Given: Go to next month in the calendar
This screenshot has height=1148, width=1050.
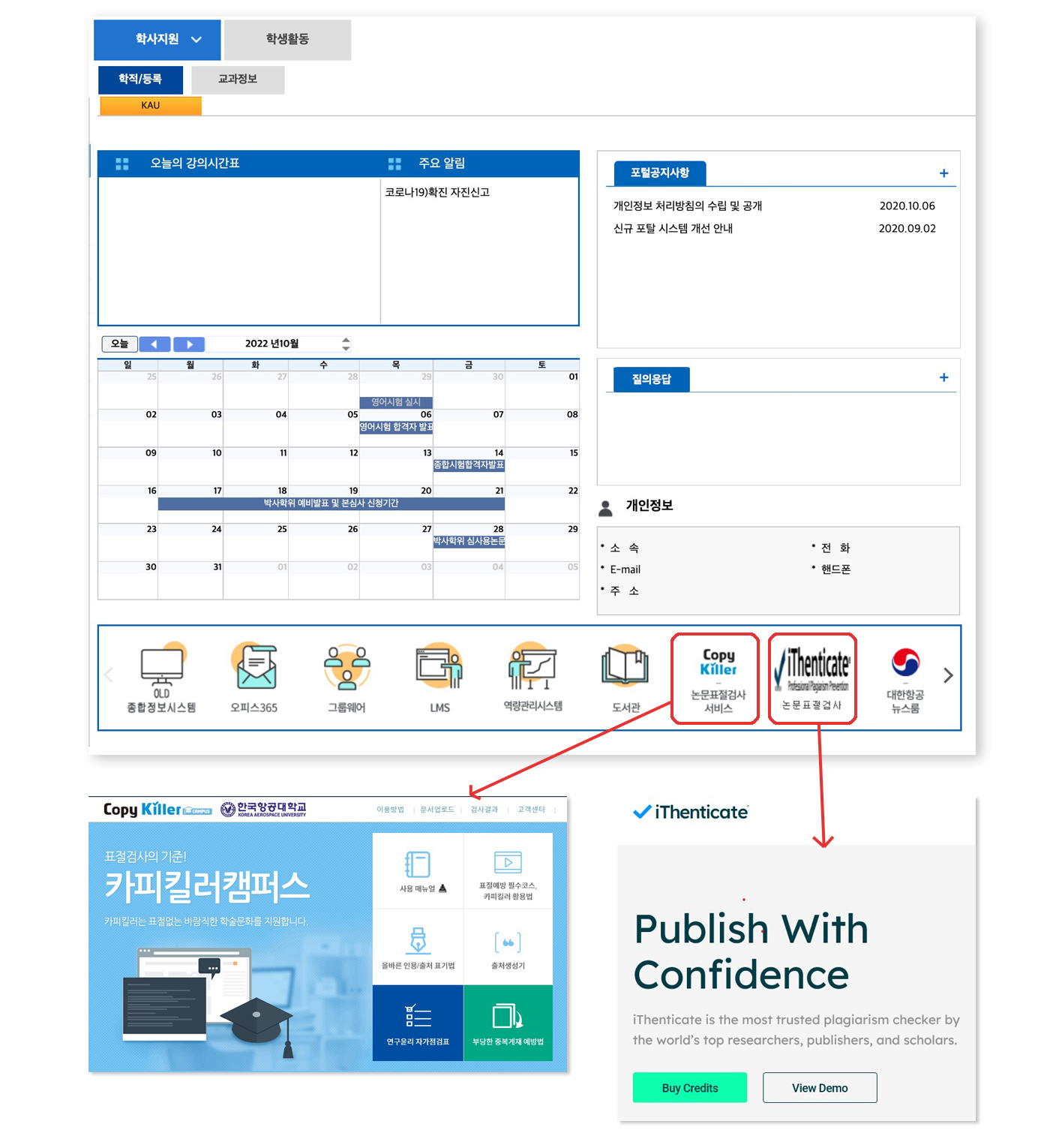Looking at the screenshot, I should click(189, 344).
